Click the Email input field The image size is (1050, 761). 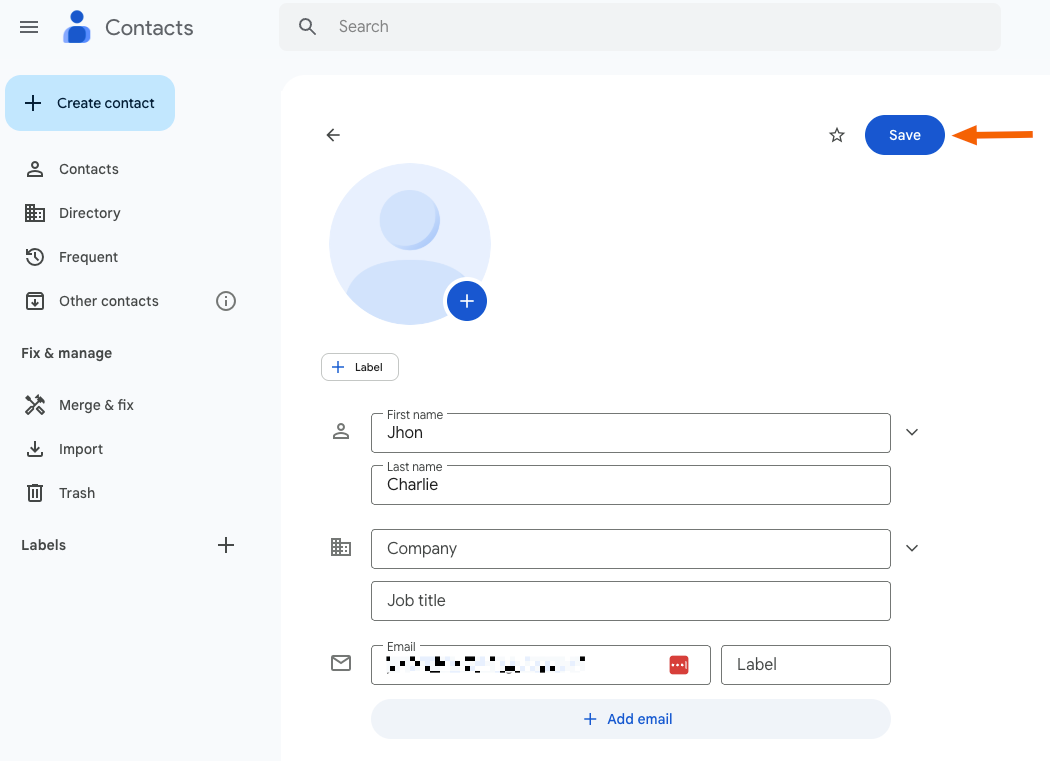(540, 665)
